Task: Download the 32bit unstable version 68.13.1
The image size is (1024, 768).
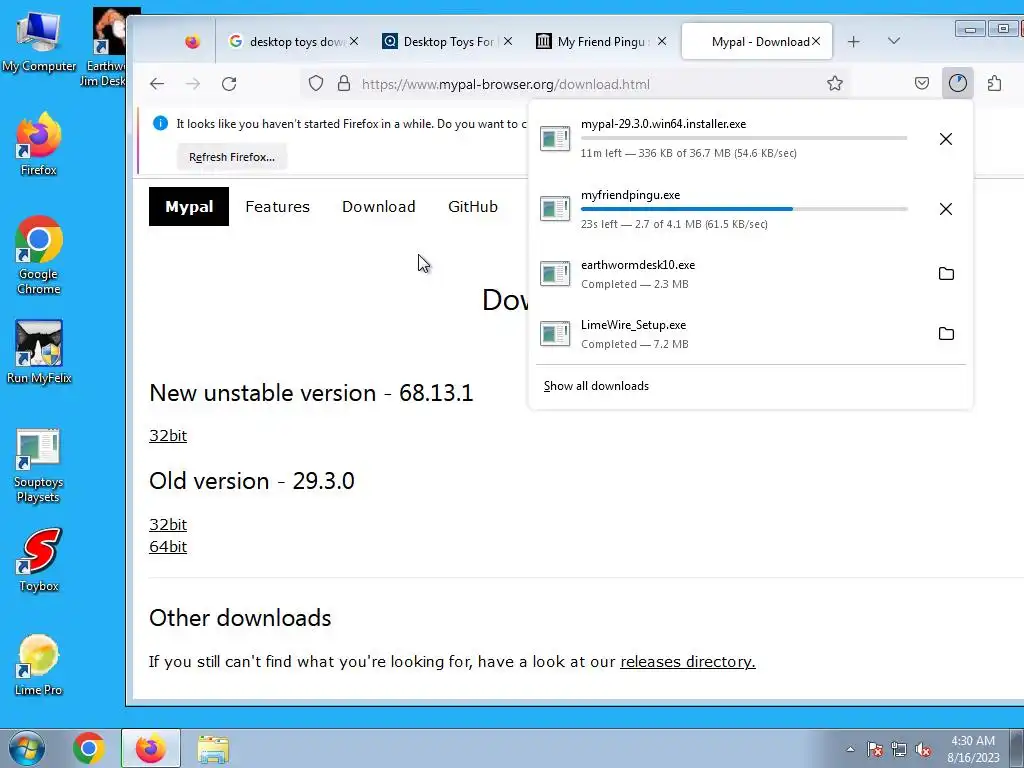Action: (x=168, y=436)
